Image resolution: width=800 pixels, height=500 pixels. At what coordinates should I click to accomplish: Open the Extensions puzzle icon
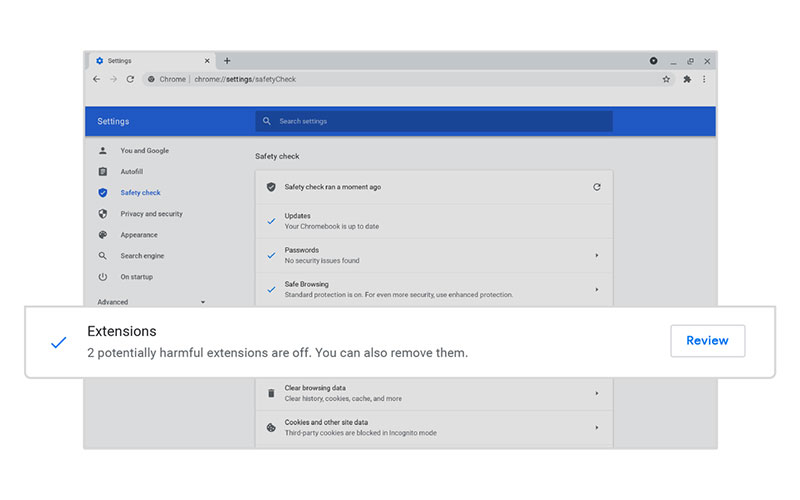687,79
